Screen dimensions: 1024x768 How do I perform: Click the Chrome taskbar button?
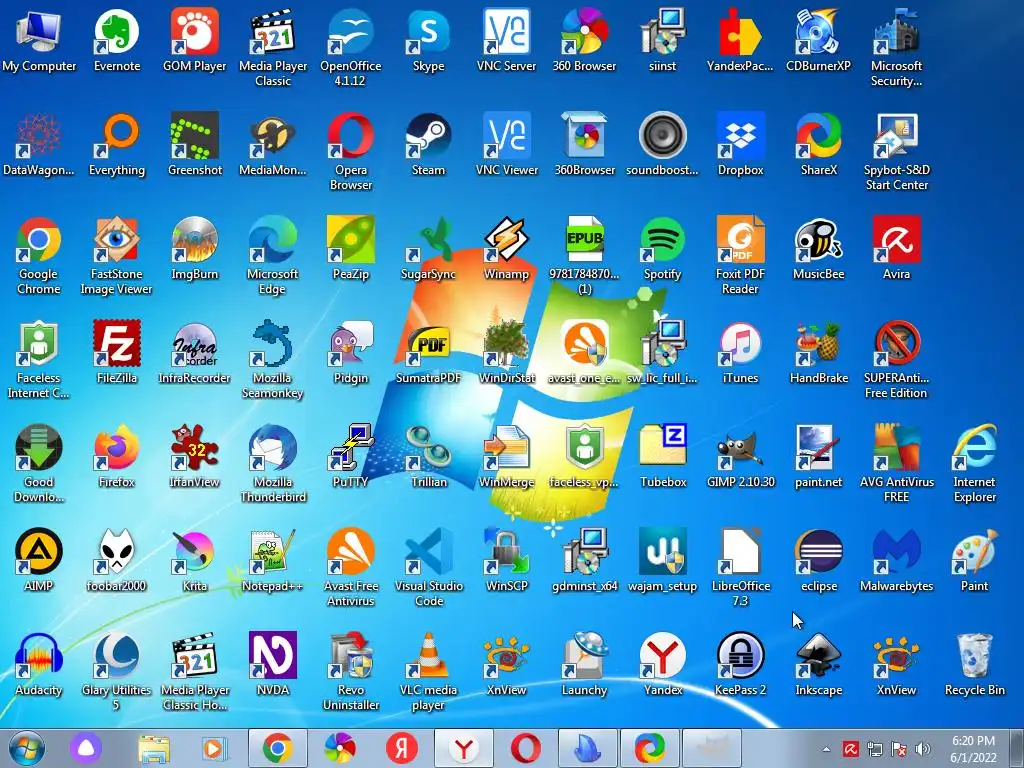click(x=278, y=748)
